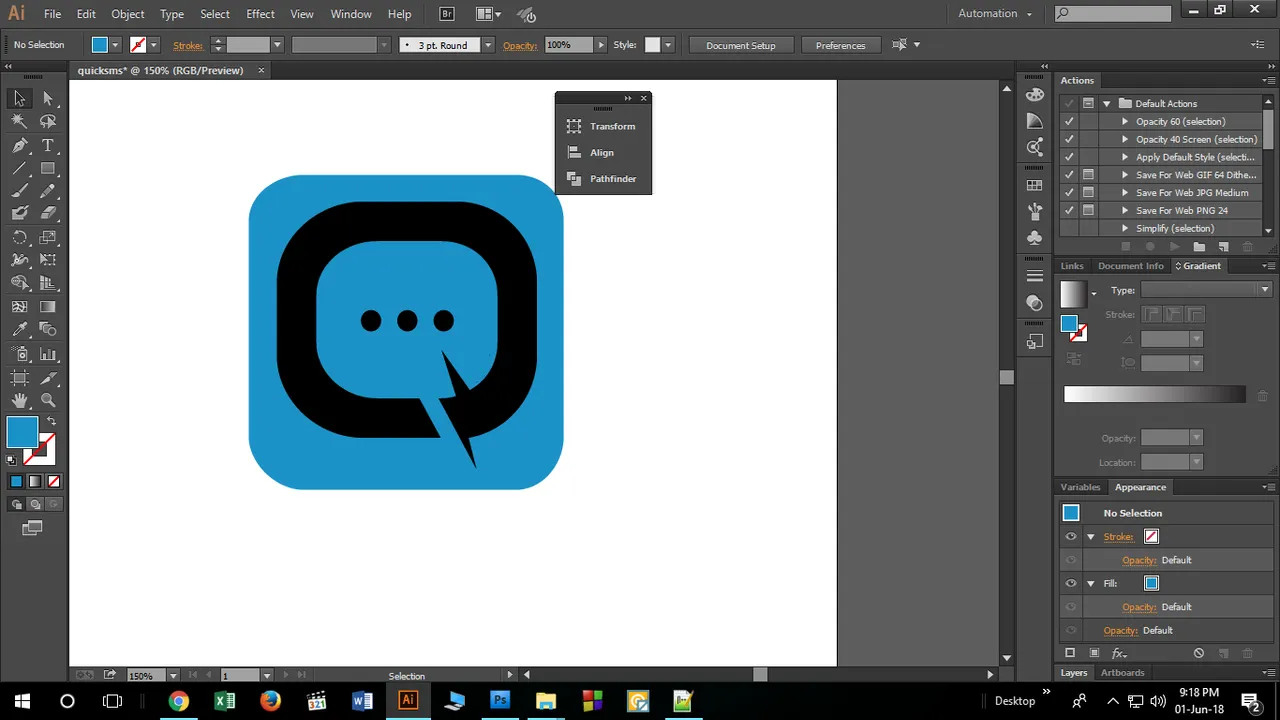Toggle checkmark for Apply Default Style action
This screenshot has height=720, width=1280.
(1069, 157)
